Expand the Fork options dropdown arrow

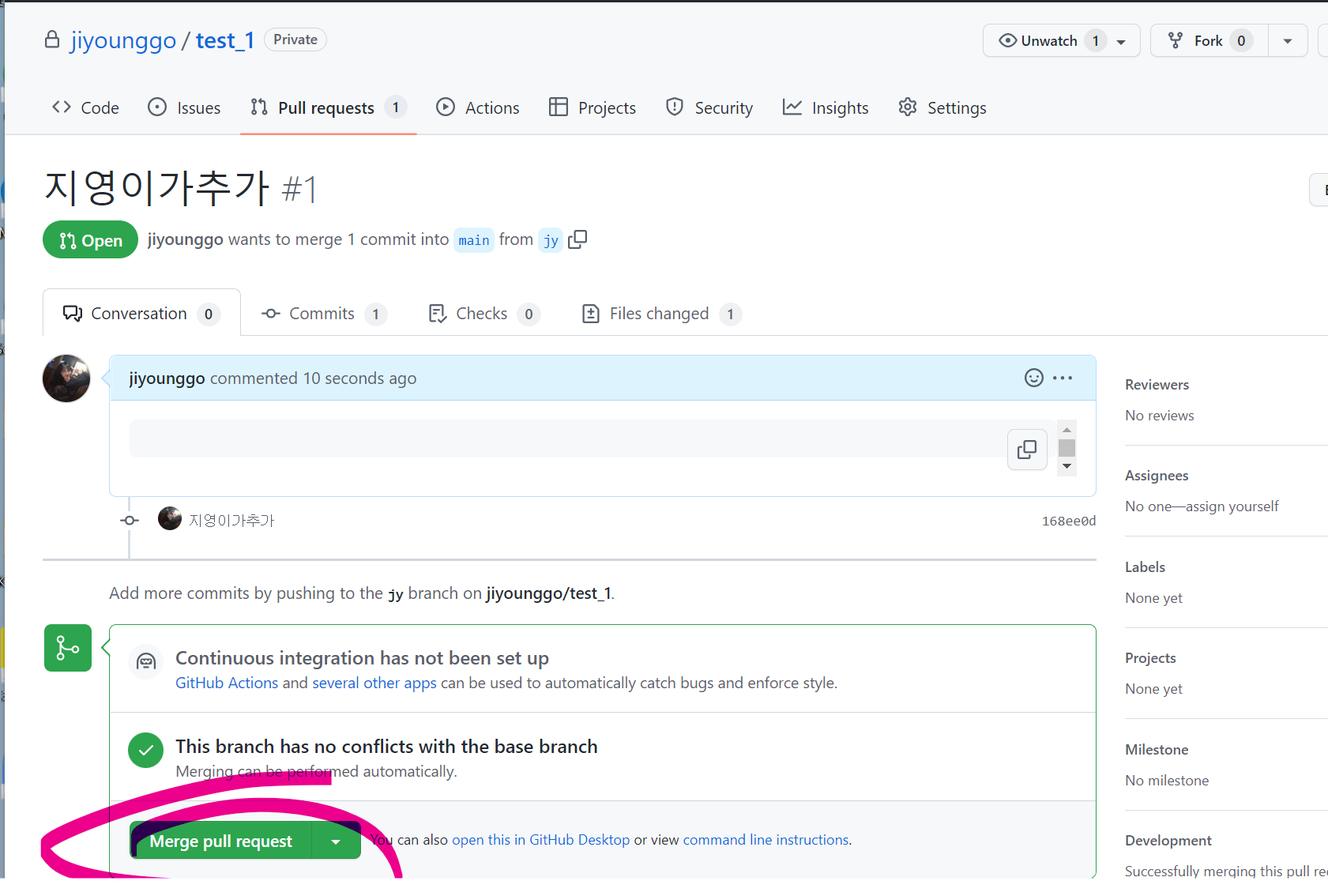1288,41
